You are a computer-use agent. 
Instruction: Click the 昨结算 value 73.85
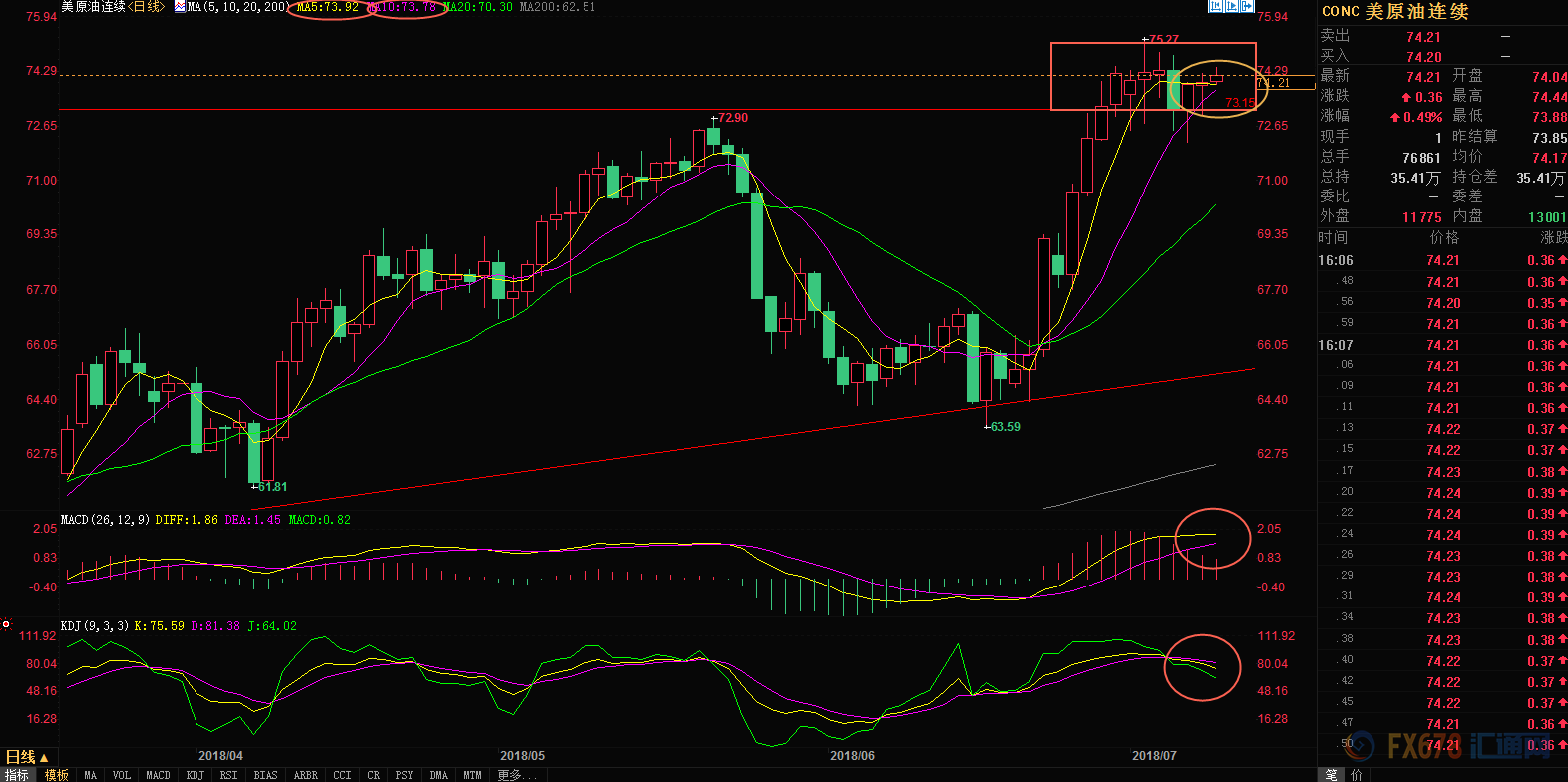pos(1549,138)
